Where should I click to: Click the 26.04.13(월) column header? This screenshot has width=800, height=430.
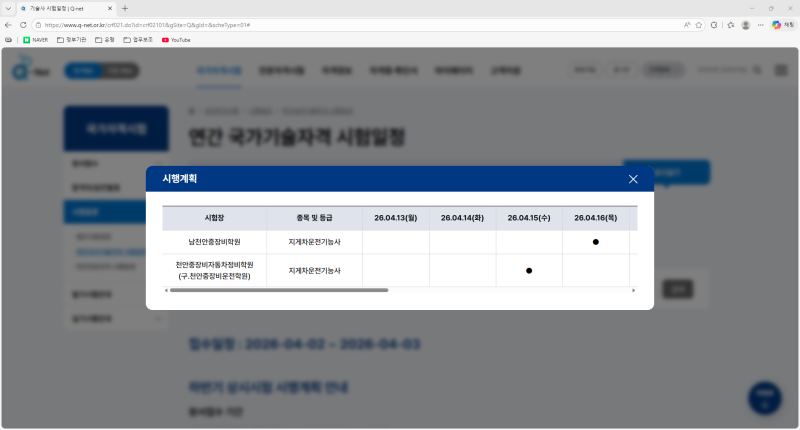pos(396,218)
